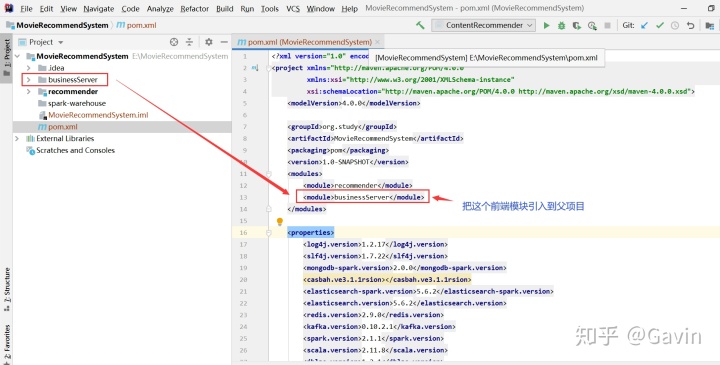
Task: Click the kafka.version property line
Action: pyautogui.click(x=379, y=326)
